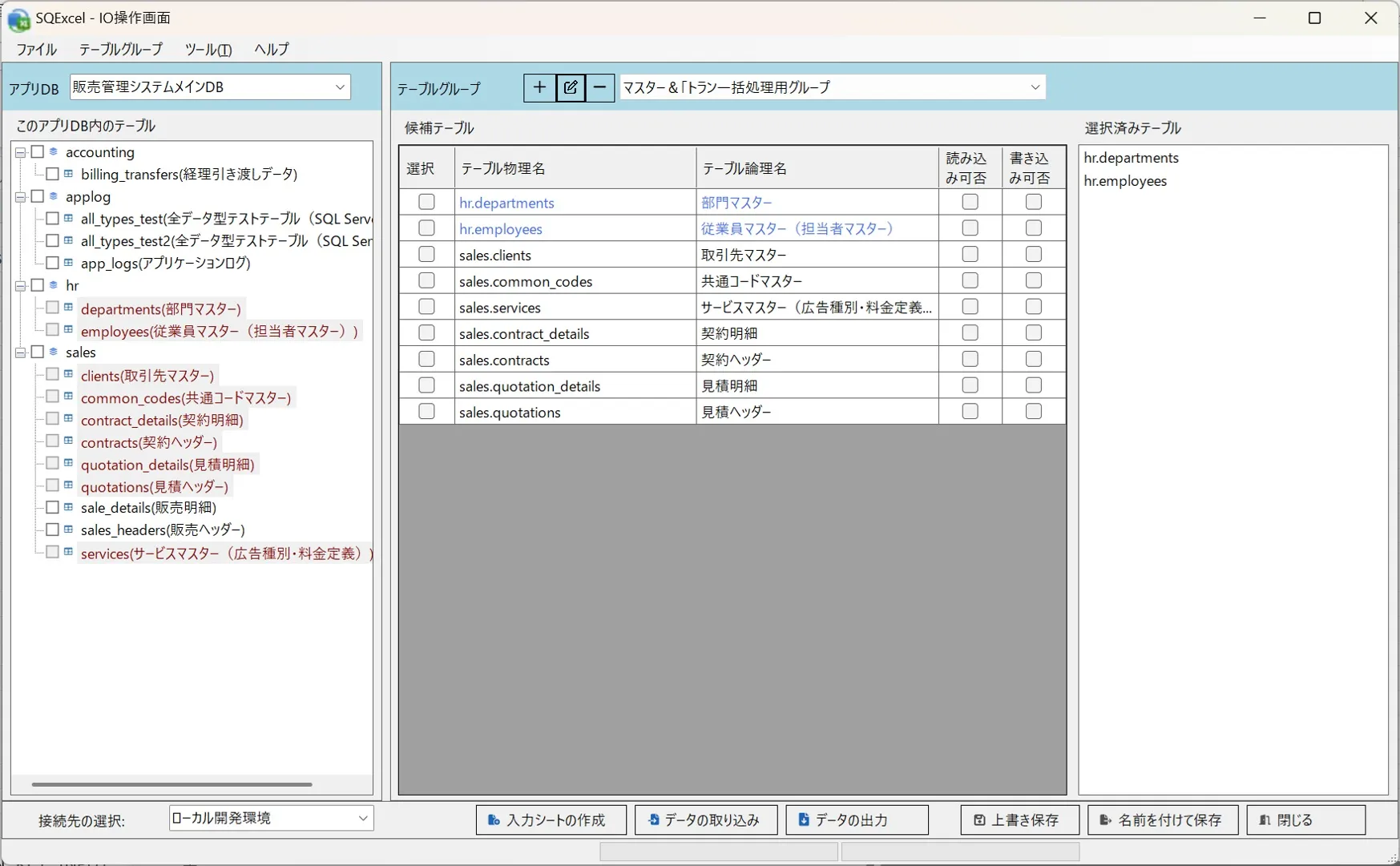Click table icon beside app_logs
Screen dimensions: 1400x866
[69, 263]
